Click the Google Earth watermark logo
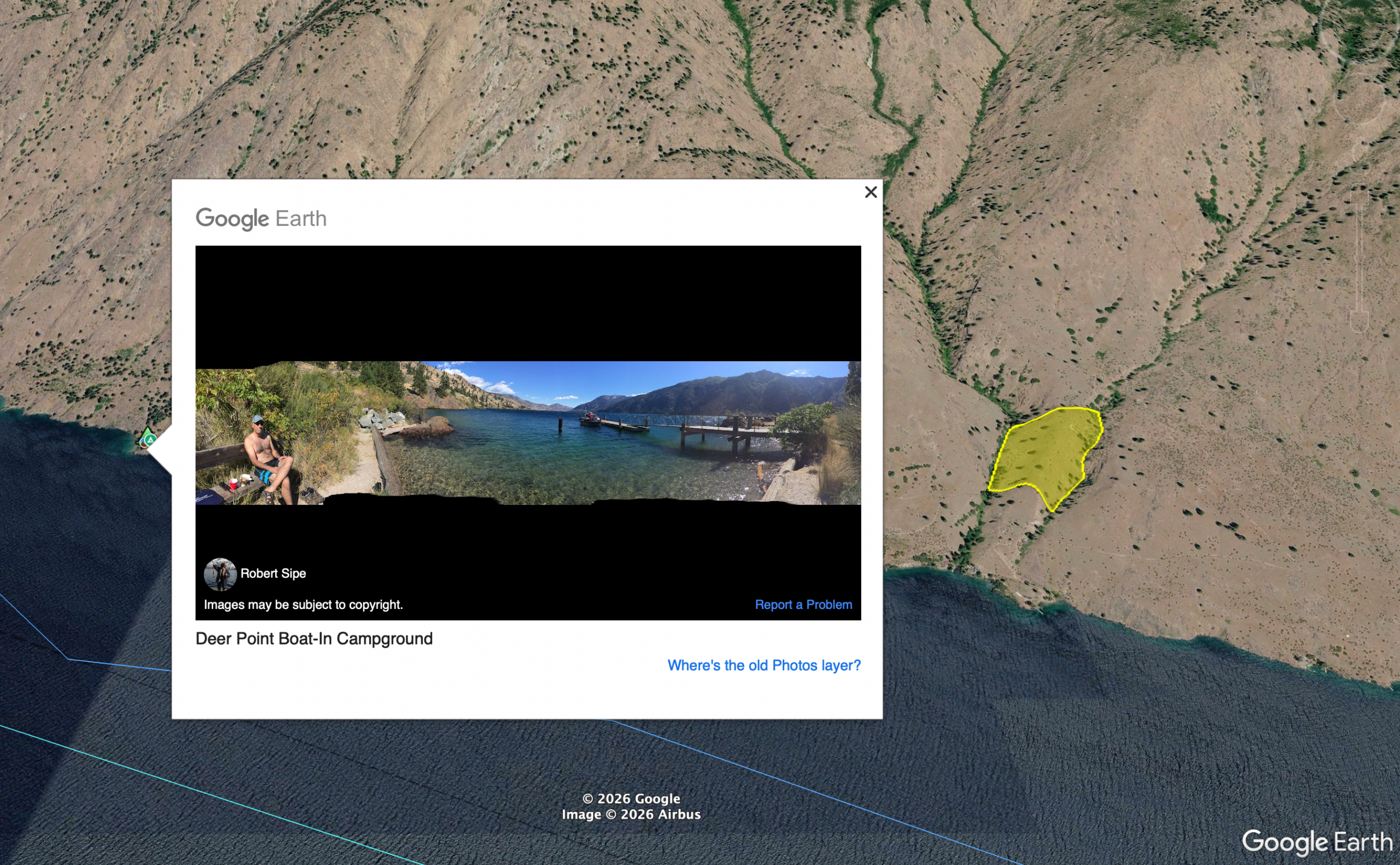Image resolution: width=1400 pixels, height=865 pixels. pyautogui.click(x=1316, y=842)
